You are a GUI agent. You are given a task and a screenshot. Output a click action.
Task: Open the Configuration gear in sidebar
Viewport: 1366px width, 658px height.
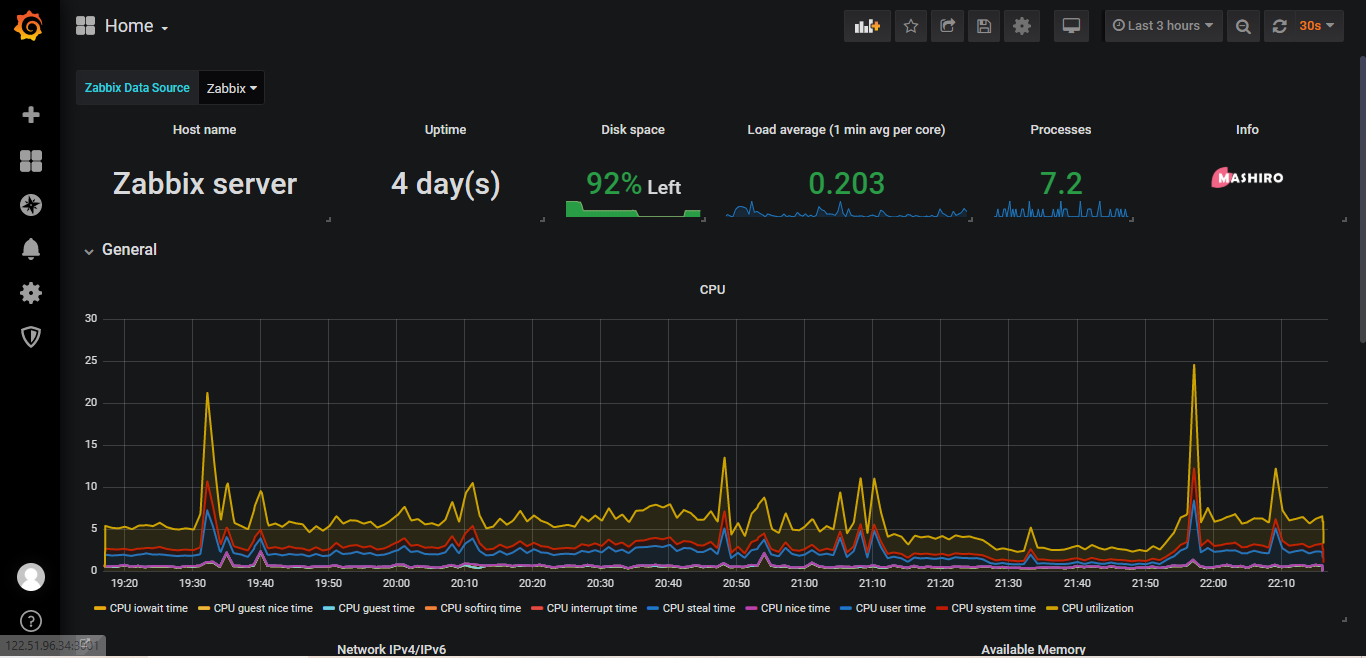point(31,293)
